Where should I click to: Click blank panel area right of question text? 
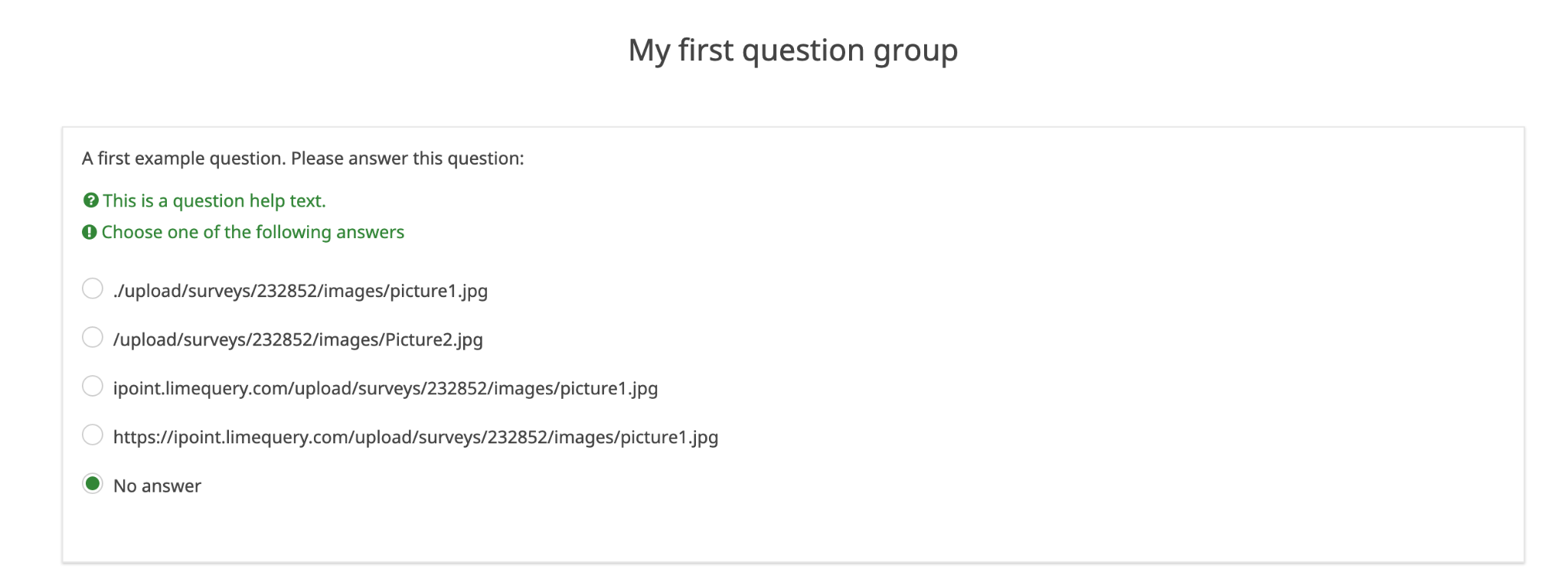click(x=995, y=159)
